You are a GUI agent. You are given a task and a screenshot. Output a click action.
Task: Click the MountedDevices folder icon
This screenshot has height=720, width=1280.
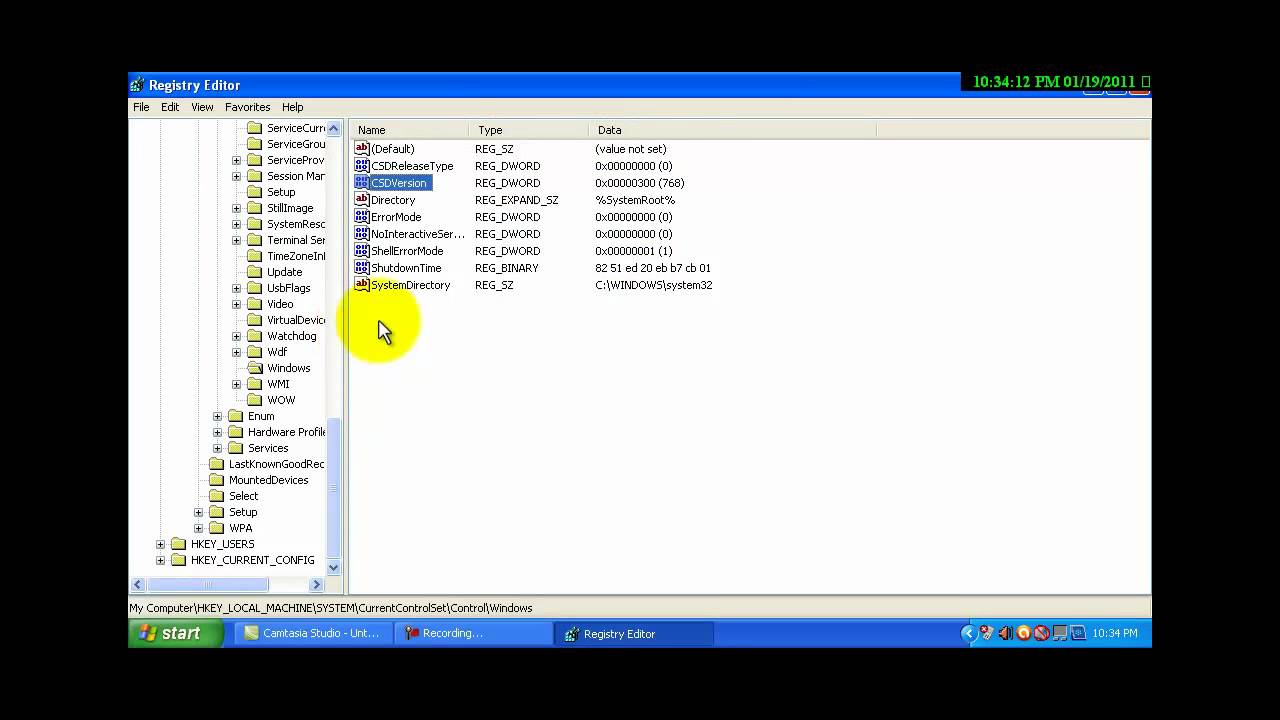pos(217,480)
